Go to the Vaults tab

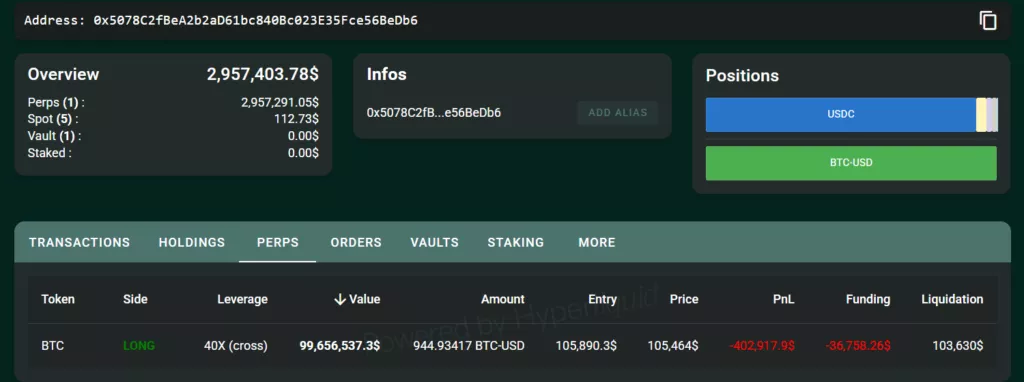[434, 242]
